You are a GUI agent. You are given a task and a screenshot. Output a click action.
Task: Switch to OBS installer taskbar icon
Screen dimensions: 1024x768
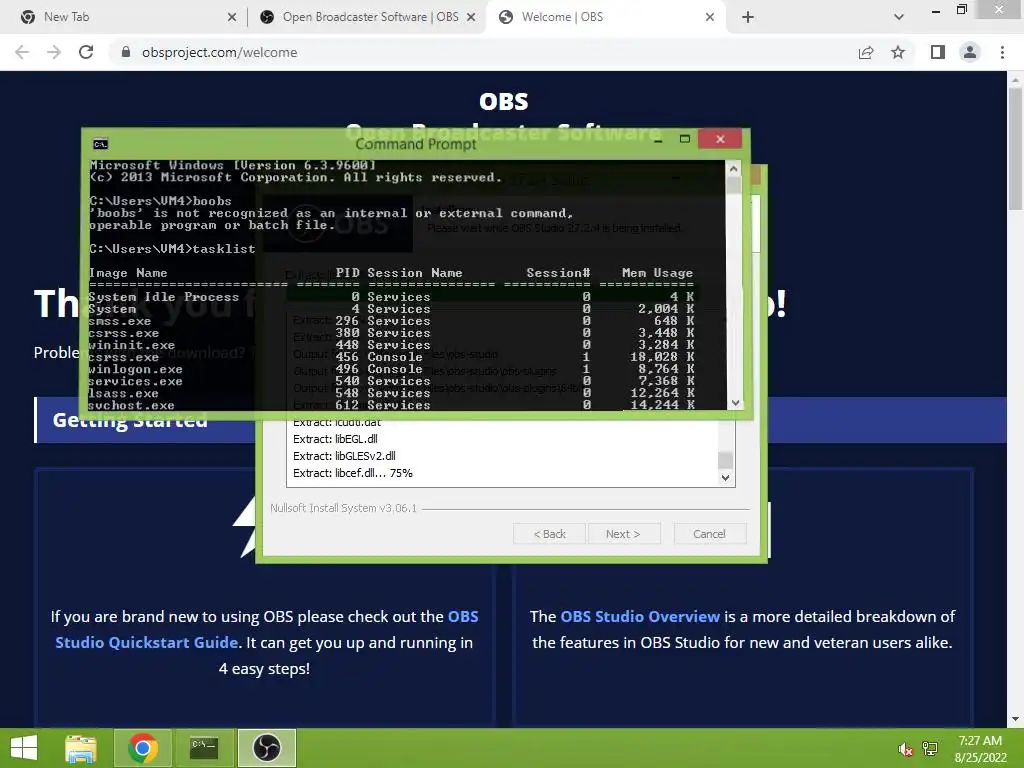pos(266,748)
